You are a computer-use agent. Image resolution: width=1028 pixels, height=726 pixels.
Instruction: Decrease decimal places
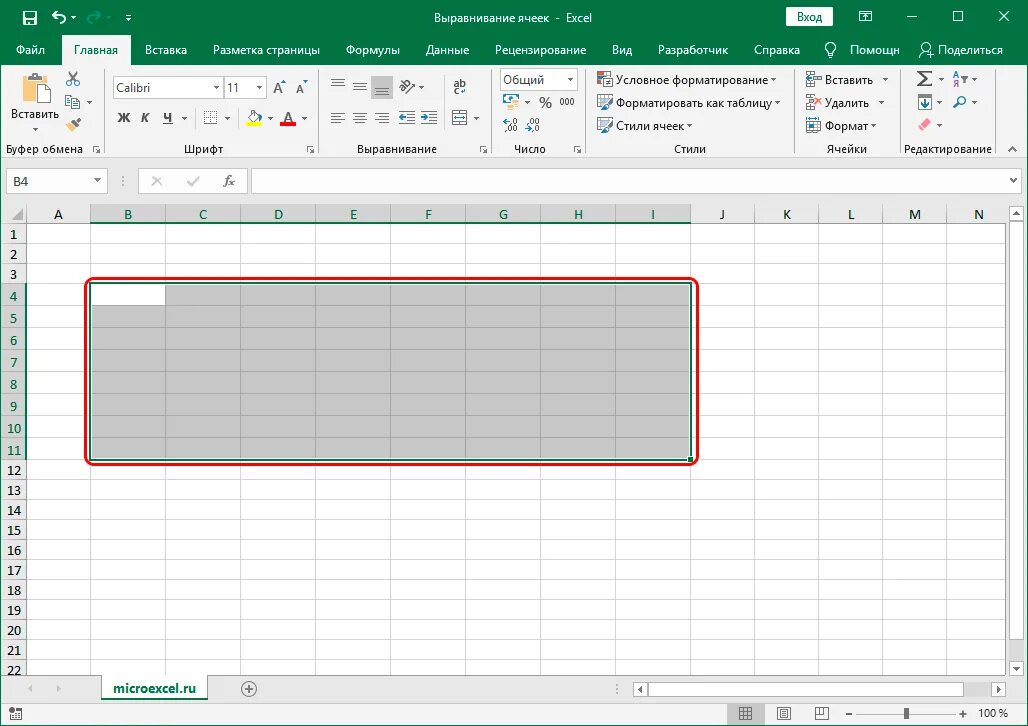tap(533, 125)
